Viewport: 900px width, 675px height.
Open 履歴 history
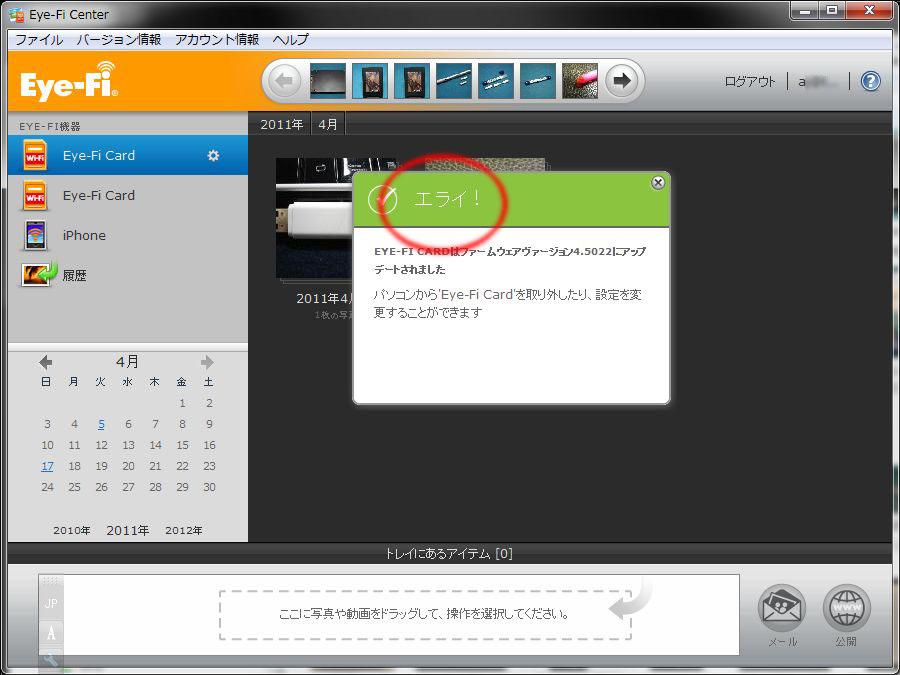(x=128, y=276)
